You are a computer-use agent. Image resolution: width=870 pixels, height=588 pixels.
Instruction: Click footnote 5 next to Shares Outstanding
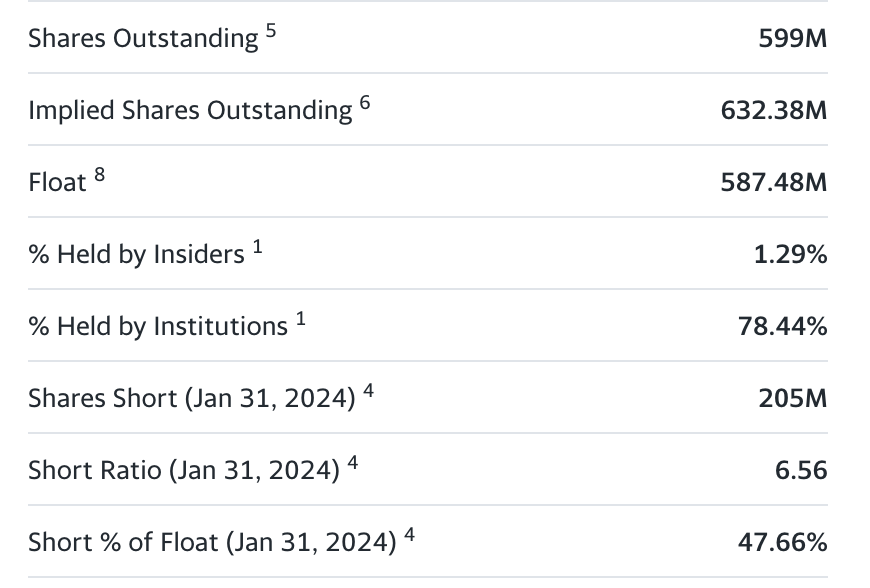point(271,30)
